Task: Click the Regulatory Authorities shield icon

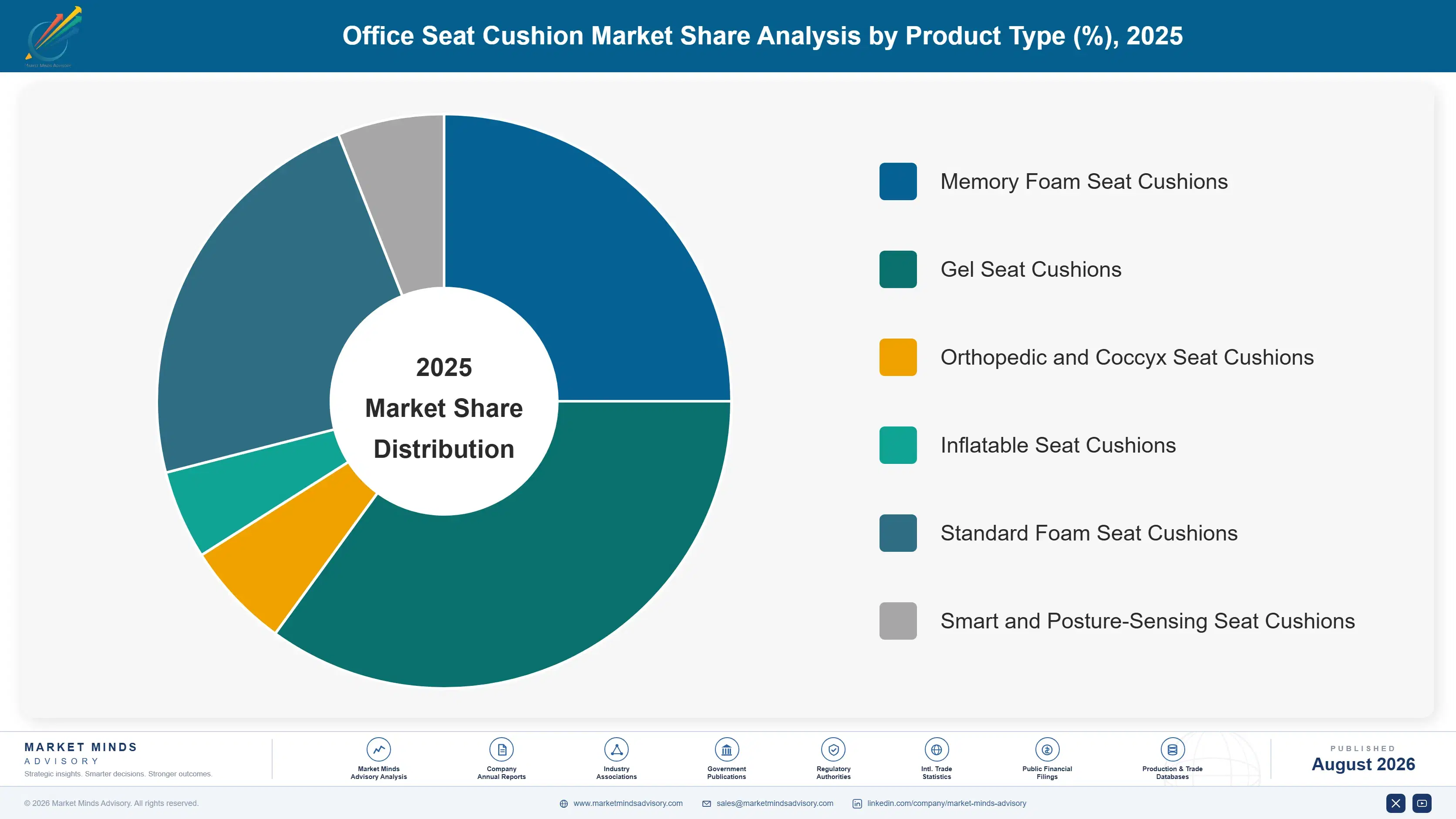Action: (833, 749)
